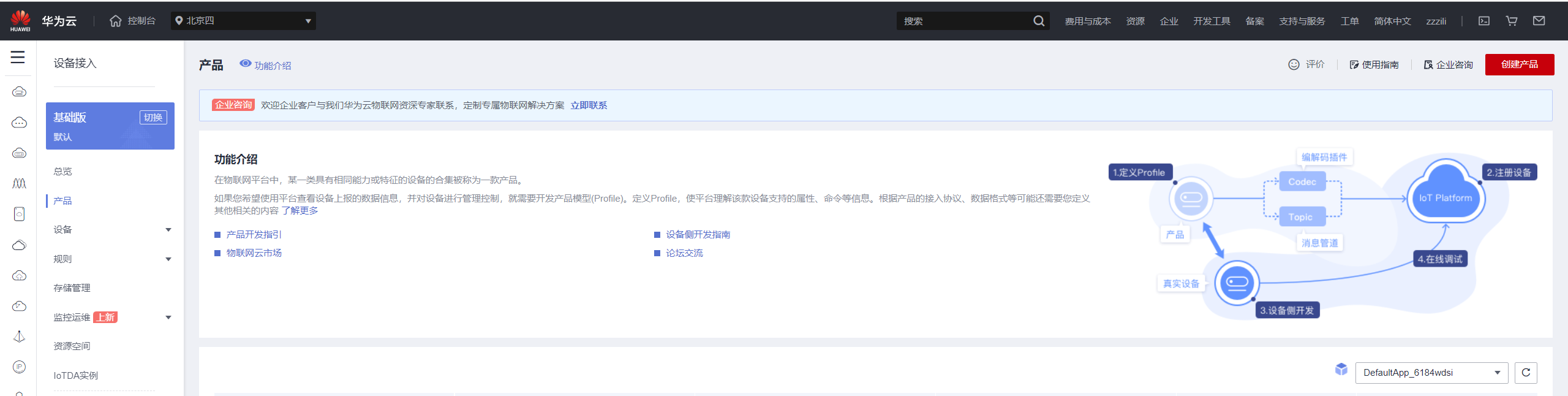The image size is (1568, 396).
Task: Select 产品 in the left sidebar
Action: [x=62, y=201]
